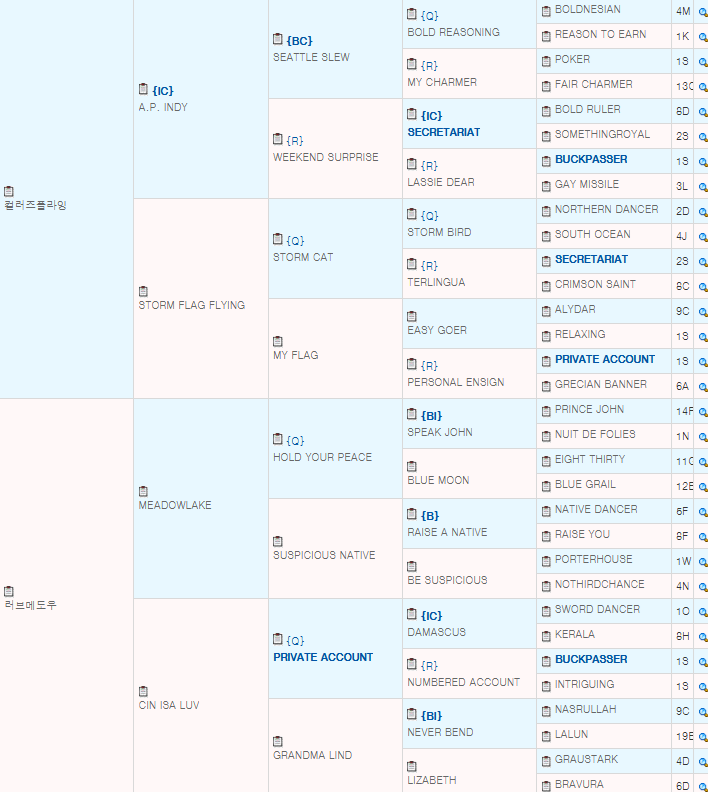
Task: Click the bold PRIVATE ACCOUNT link under CIN ISA LUV
Action: [x=323, y=657]
